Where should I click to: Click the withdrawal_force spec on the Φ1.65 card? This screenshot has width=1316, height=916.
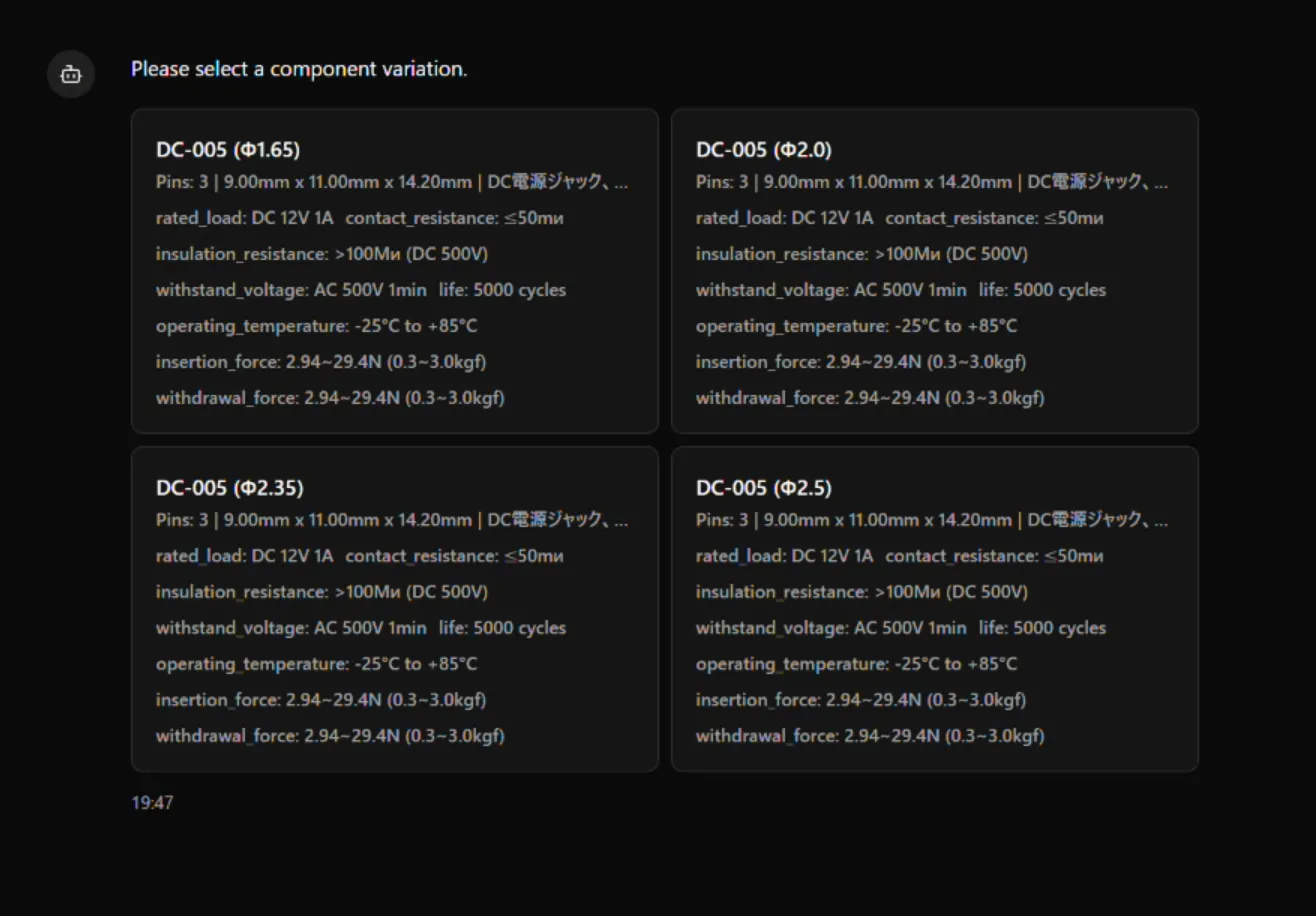pyautogui.click(x=330, y=397)
